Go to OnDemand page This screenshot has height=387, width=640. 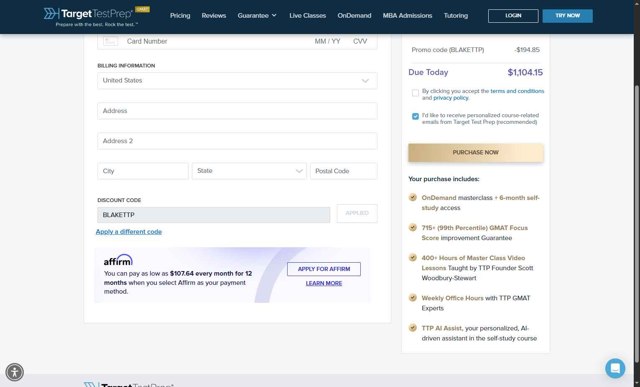tap(354, 16)
